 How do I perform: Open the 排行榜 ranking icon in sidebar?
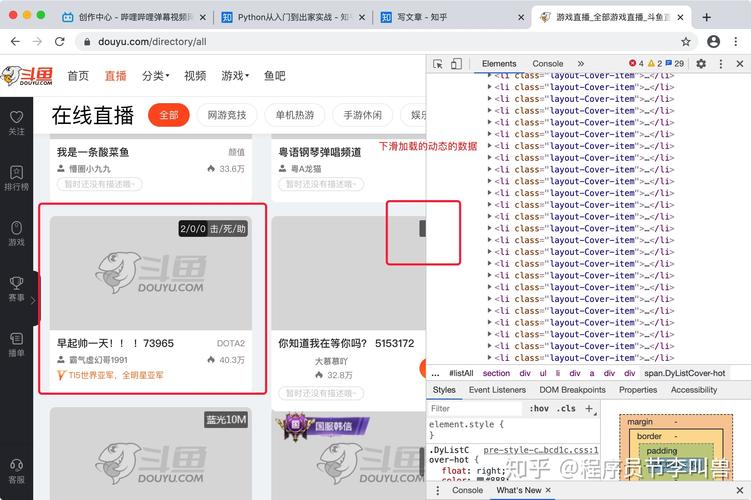coord(16,172)
